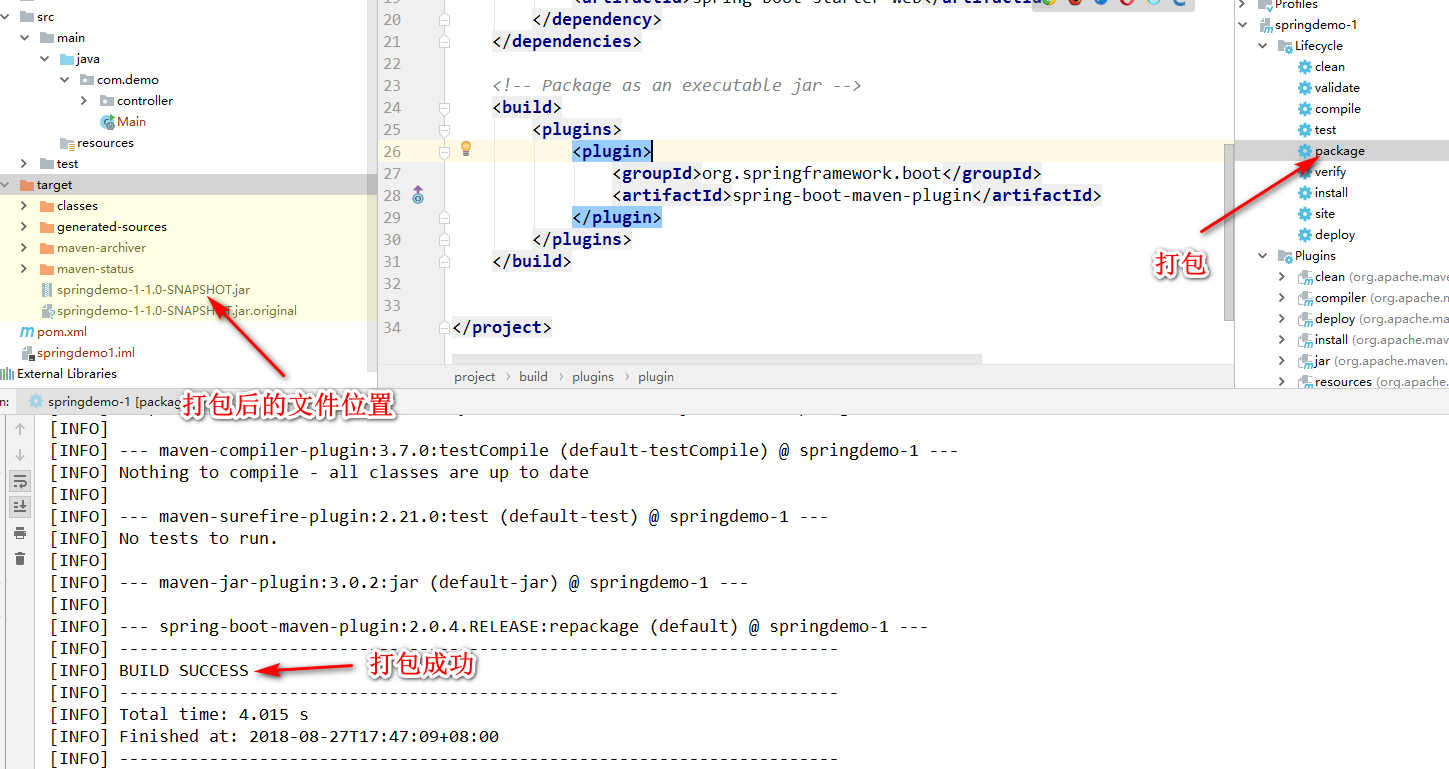Expand the resources plugin node

coord(1282,382)
